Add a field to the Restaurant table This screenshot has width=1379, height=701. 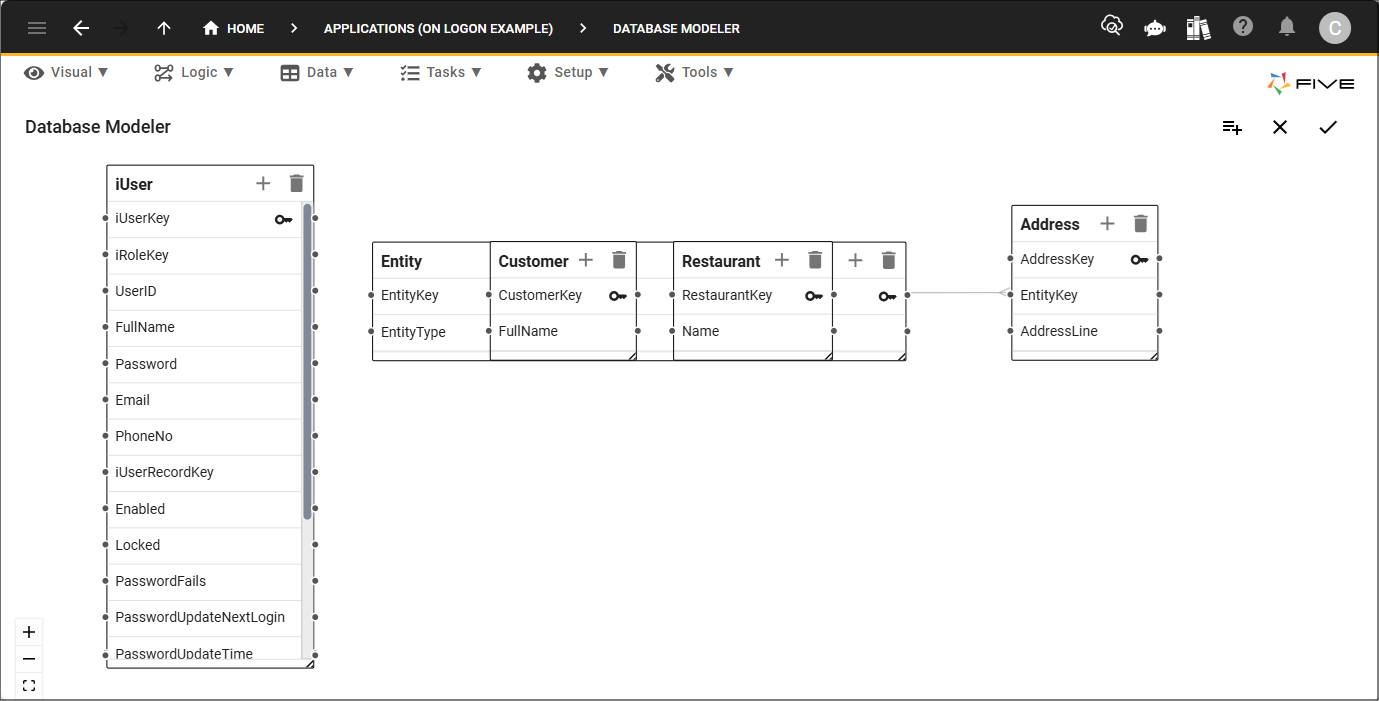coord(782,260)
